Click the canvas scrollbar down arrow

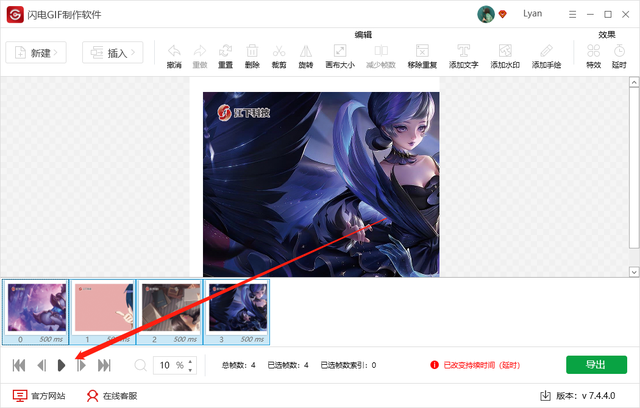tap(634, 272)
